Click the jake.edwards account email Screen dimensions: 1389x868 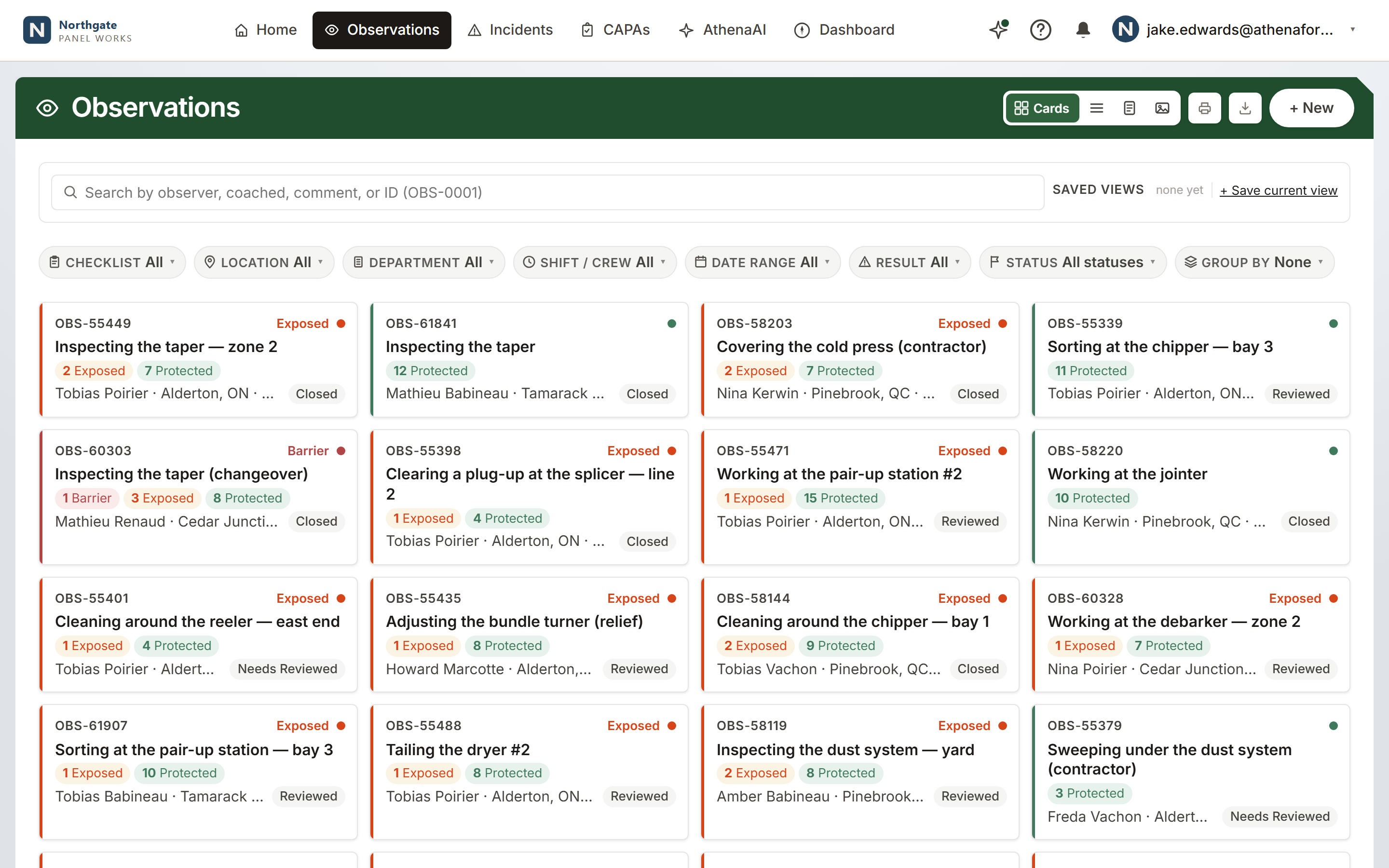[1240, 29]
